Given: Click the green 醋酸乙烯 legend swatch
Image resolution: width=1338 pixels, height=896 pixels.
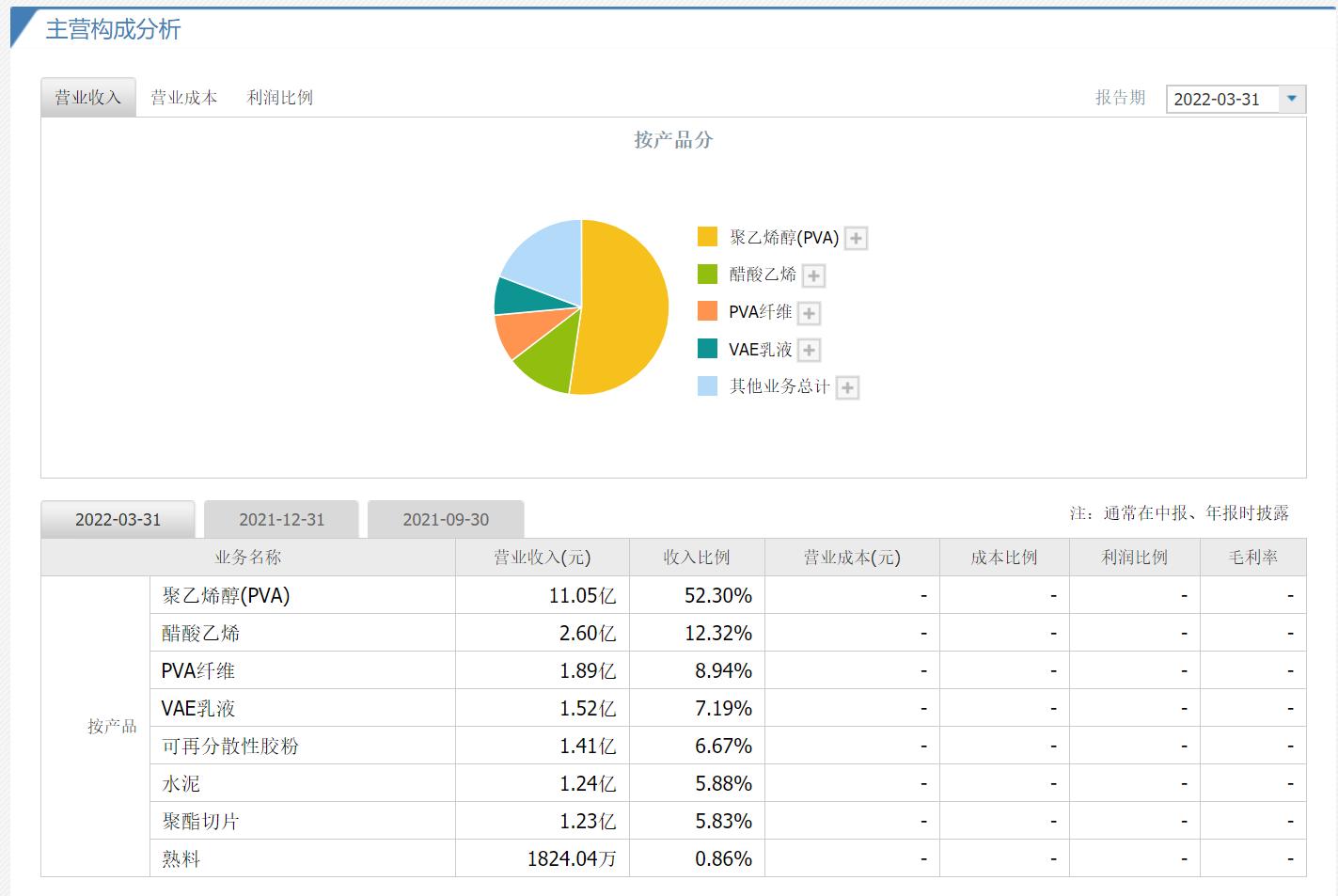Looking at the screenshot, I should point(707,274).
